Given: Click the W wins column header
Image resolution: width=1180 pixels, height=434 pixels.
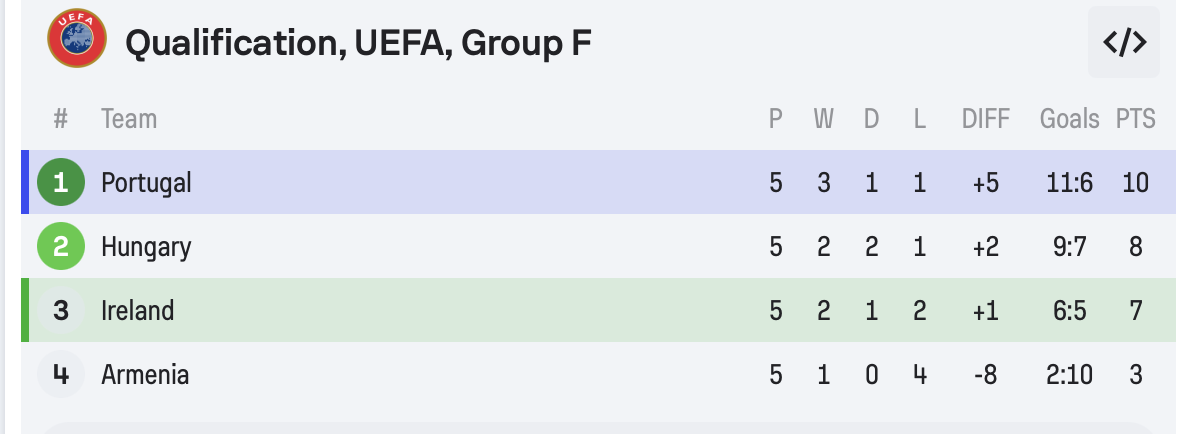Looking at the screenshot, I should (823, 119).
